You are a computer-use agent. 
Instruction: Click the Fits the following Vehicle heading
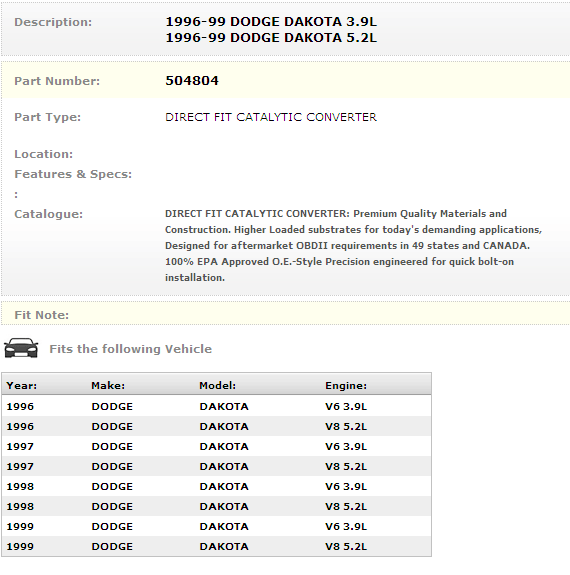click(131, 349)
